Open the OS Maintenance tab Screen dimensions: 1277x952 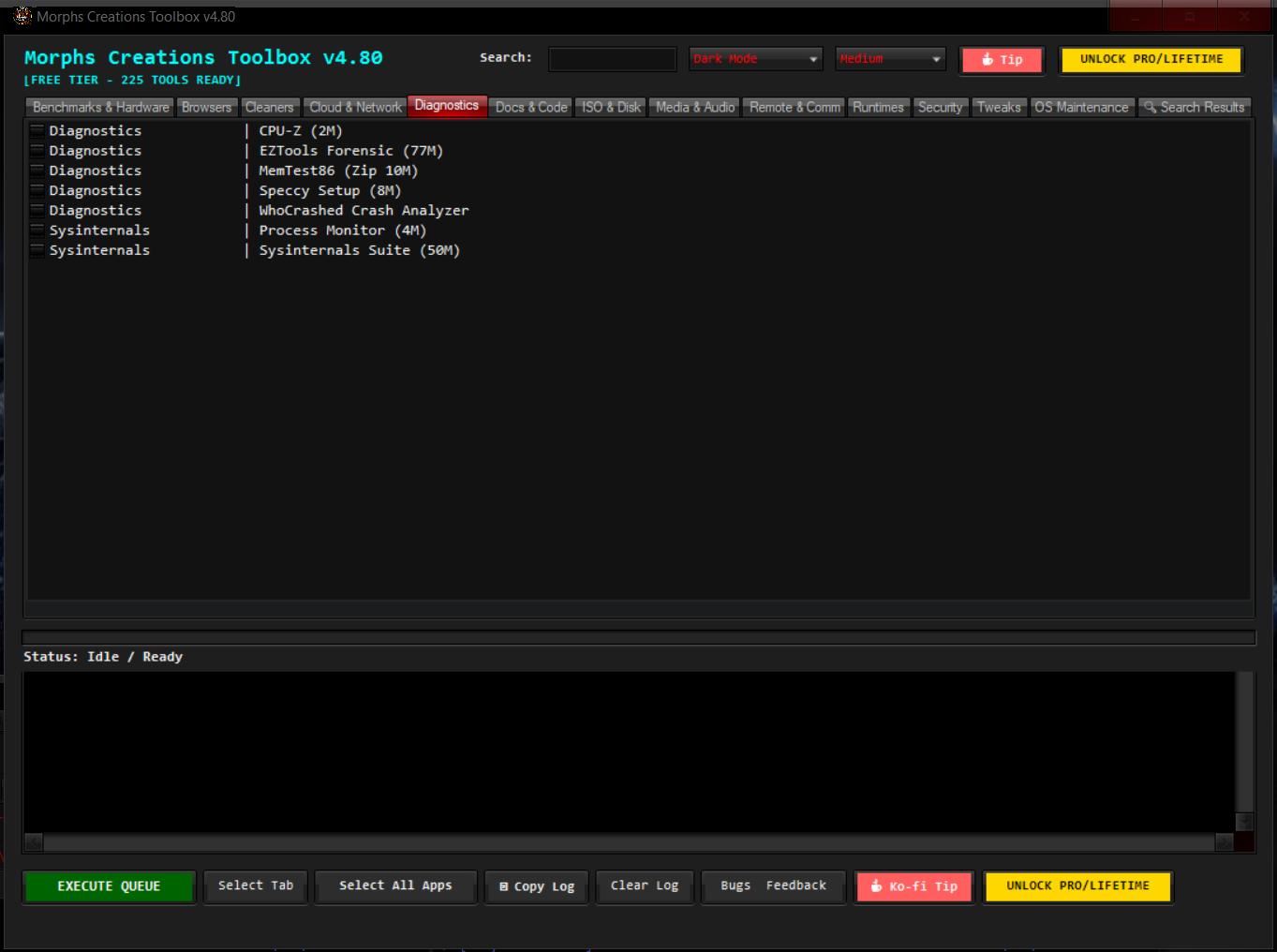click(1081, 108)
